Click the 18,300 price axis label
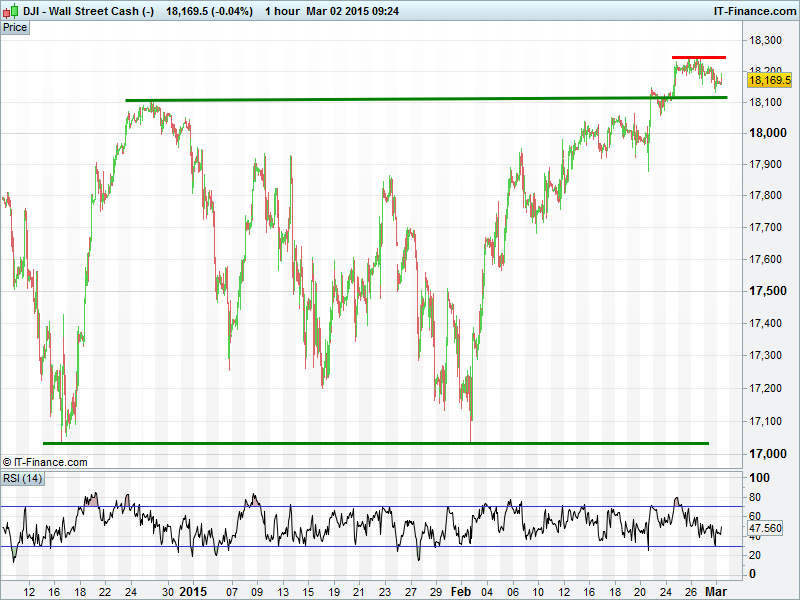 (767, 40)
